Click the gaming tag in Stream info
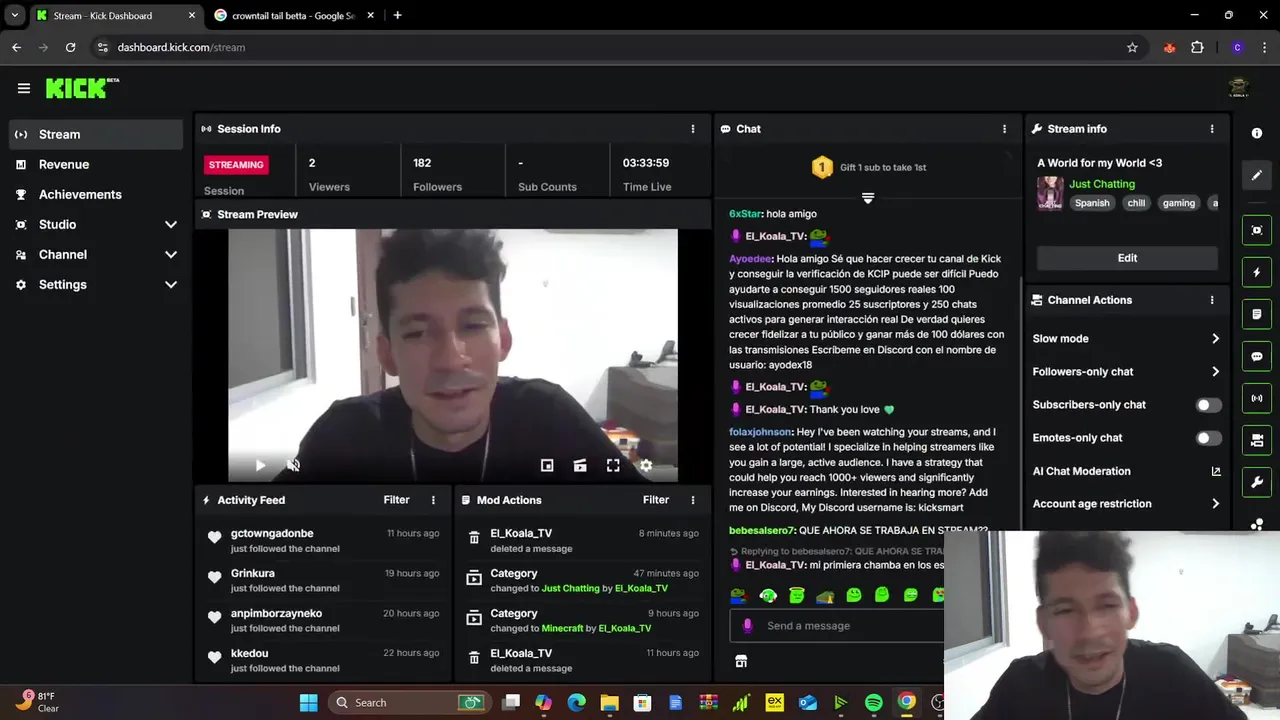1280x720 pixels. (1179, 203)
